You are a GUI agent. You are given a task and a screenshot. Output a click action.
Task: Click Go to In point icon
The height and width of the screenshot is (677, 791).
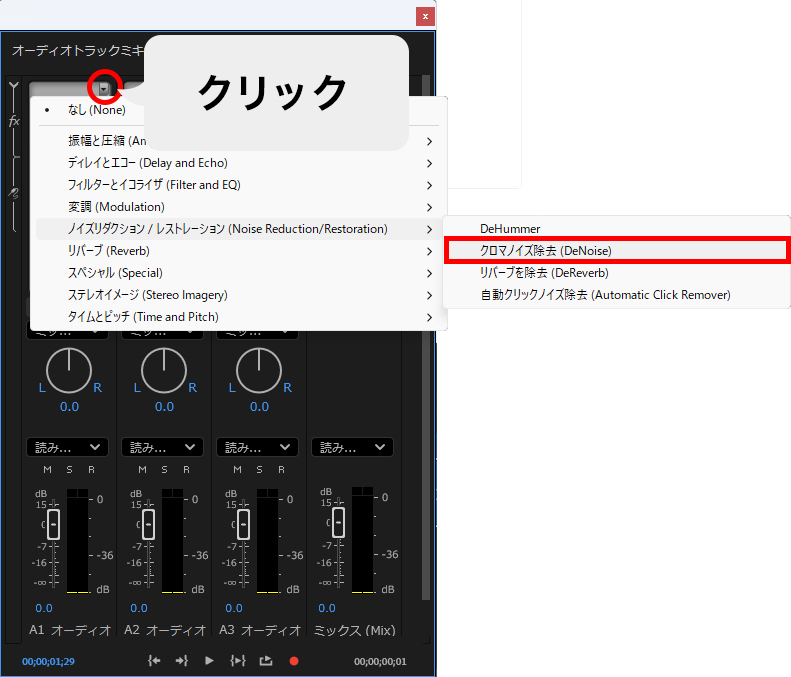click(154, 661)
